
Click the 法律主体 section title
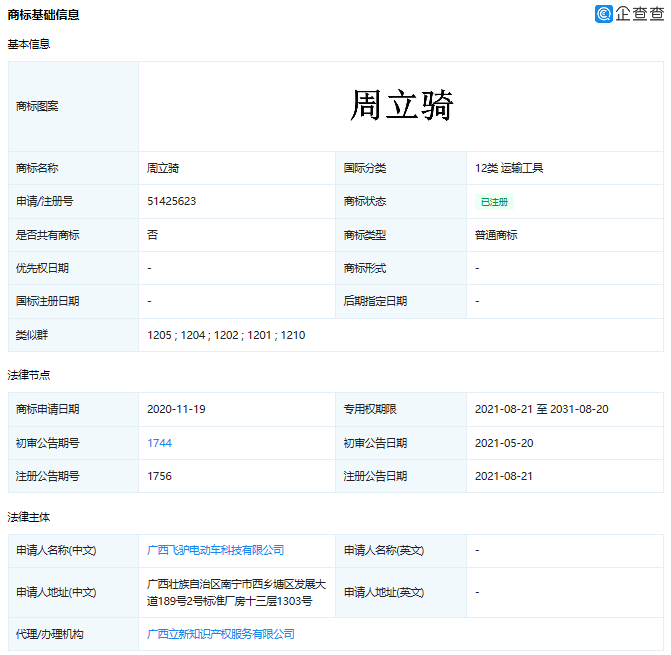click(x=29, y=517)
